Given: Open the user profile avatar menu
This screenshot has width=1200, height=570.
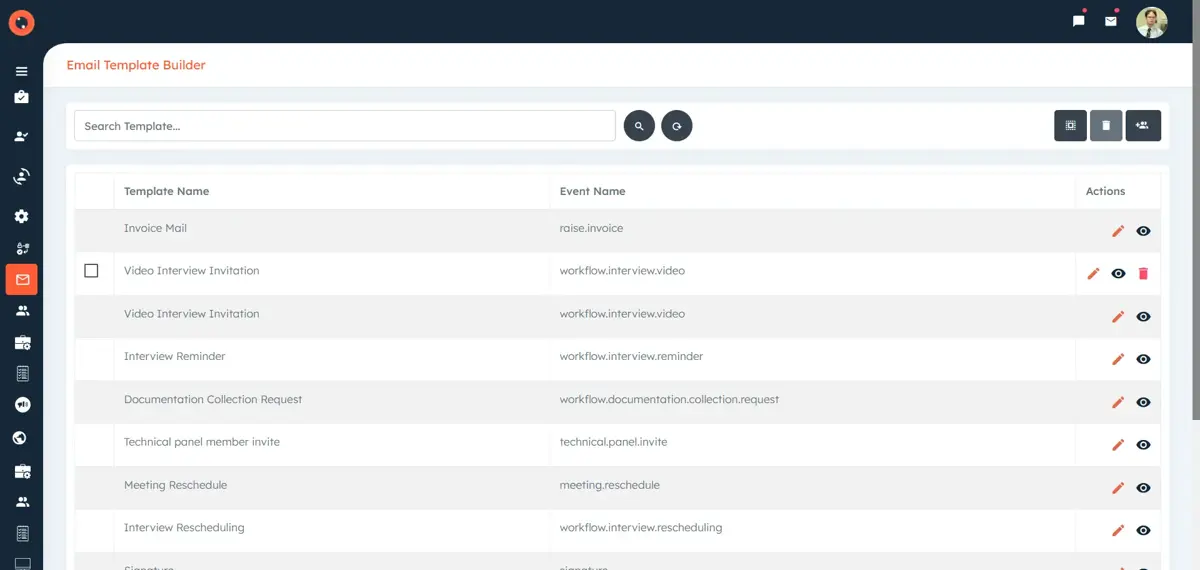Looking at the screenshot, I should (x=1151, y=22).
